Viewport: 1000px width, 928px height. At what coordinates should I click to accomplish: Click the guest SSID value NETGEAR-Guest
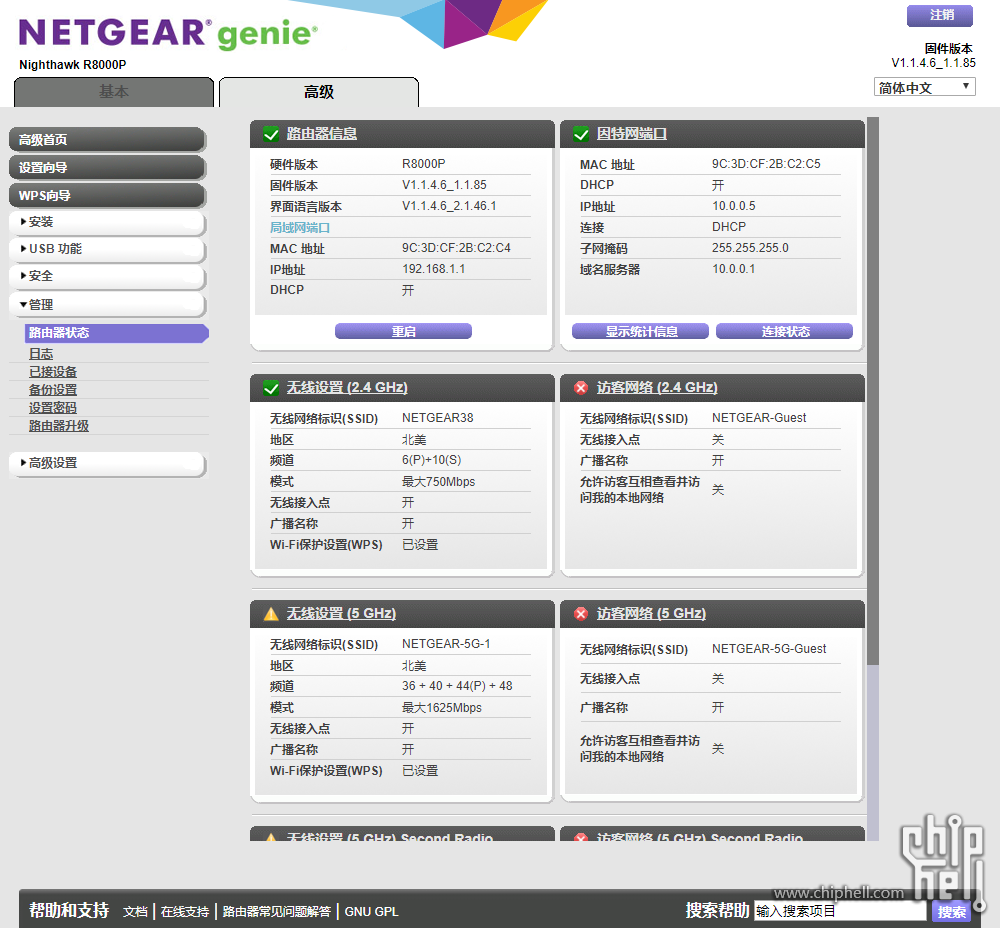point(759,418)
